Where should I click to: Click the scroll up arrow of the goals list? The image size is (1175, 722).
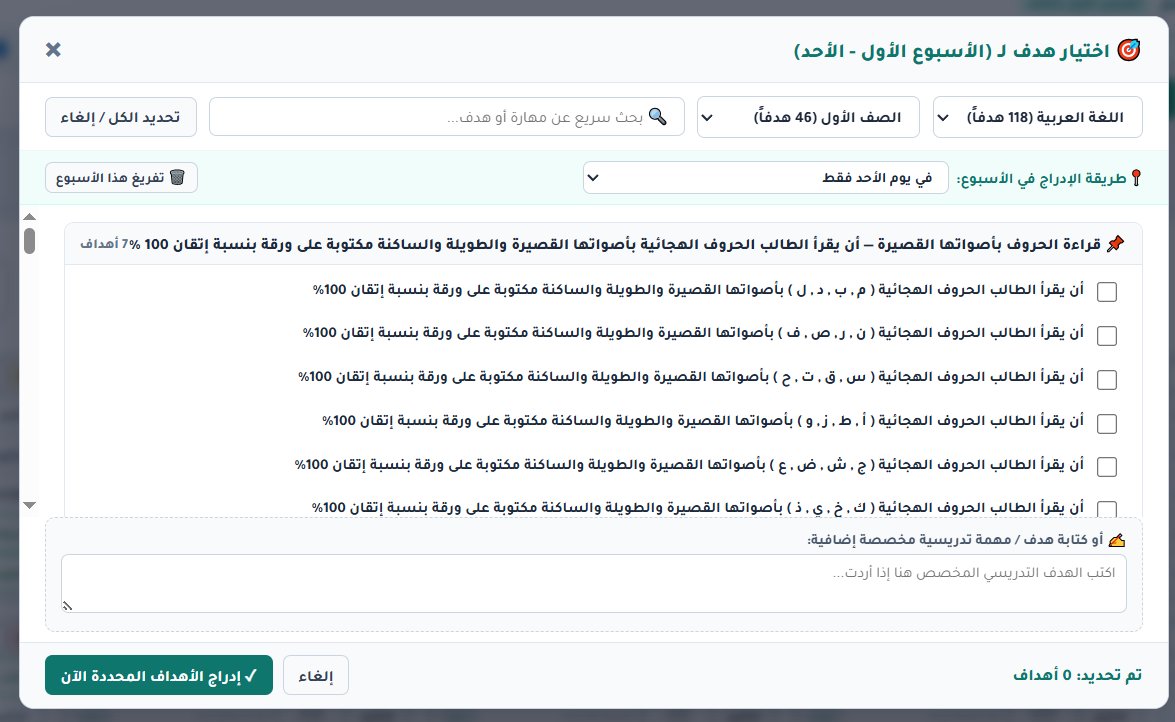click(x=29, y=217)
